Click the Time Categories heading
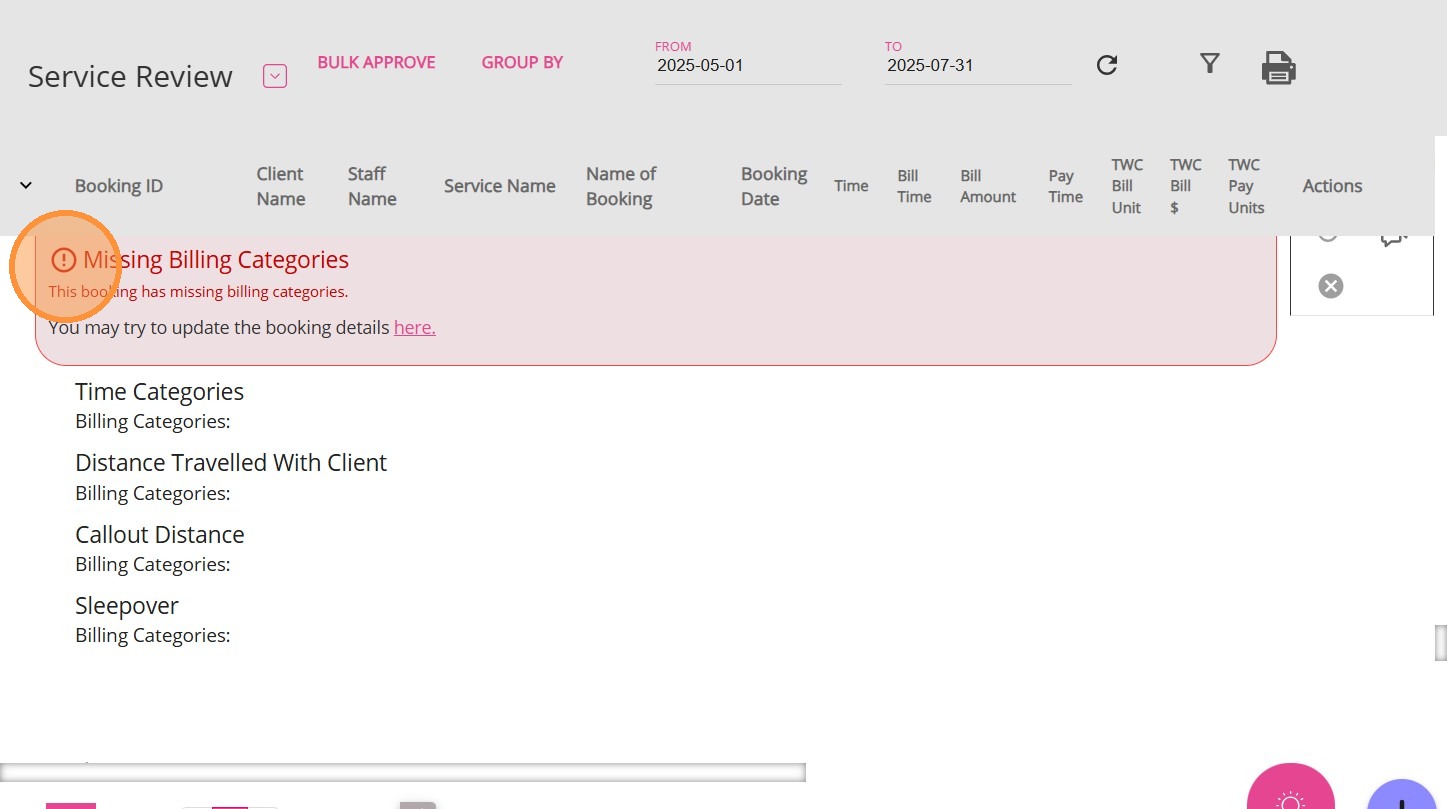1447x809 pixels. click(160, 391)
